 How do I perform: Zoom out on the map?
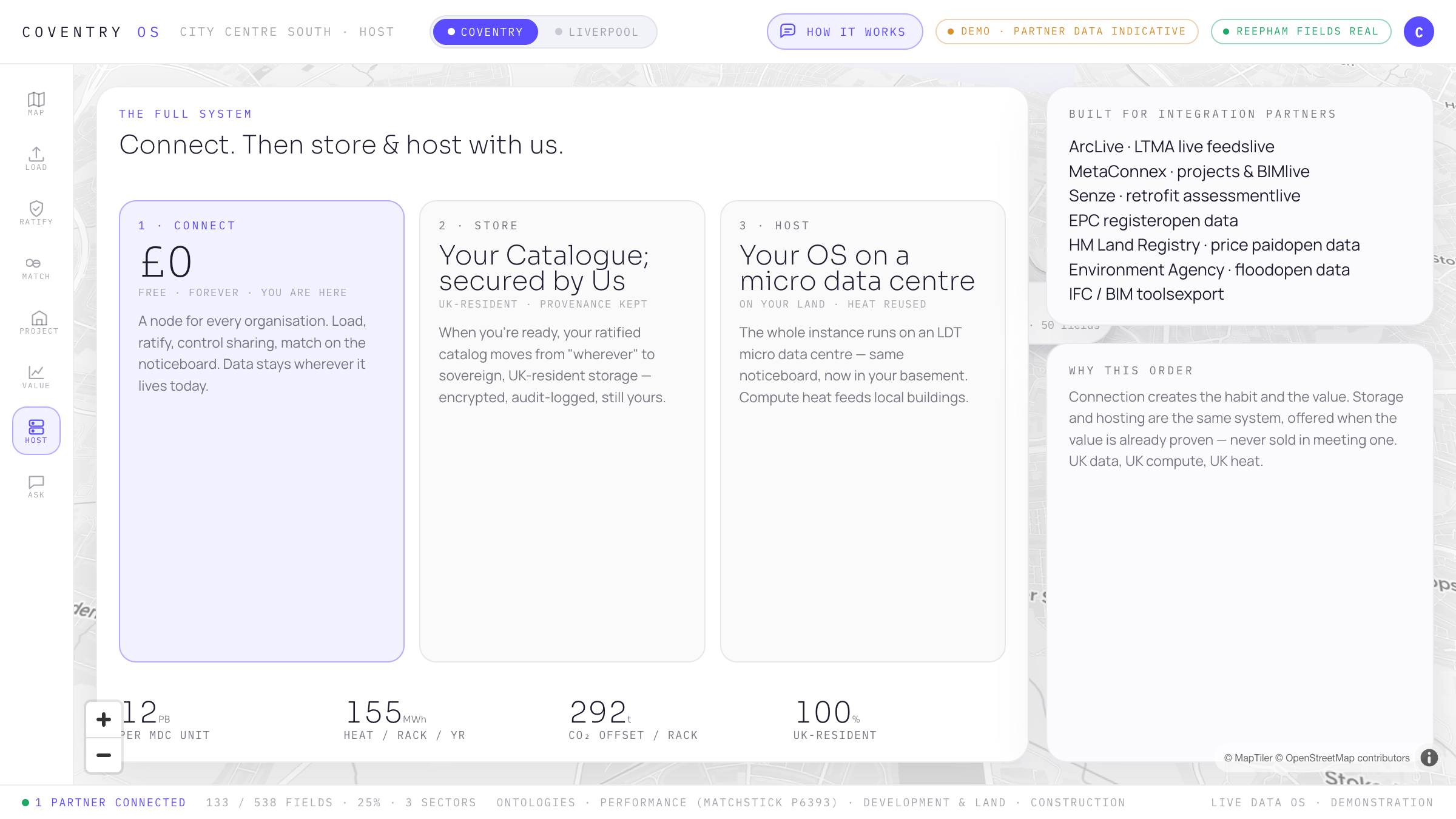(104, 755)
